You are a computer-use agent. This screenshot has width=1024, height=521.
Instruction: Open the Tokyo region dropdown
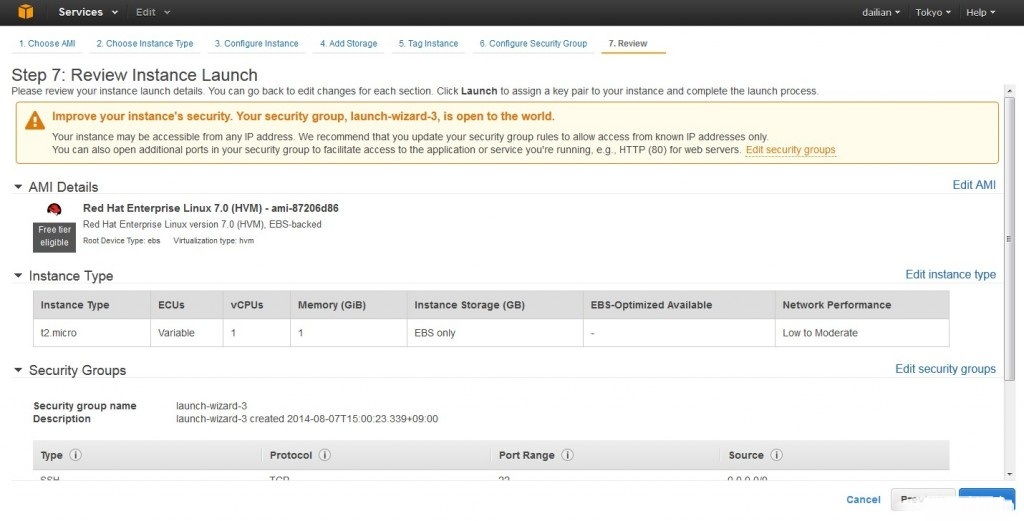point(933,12)
